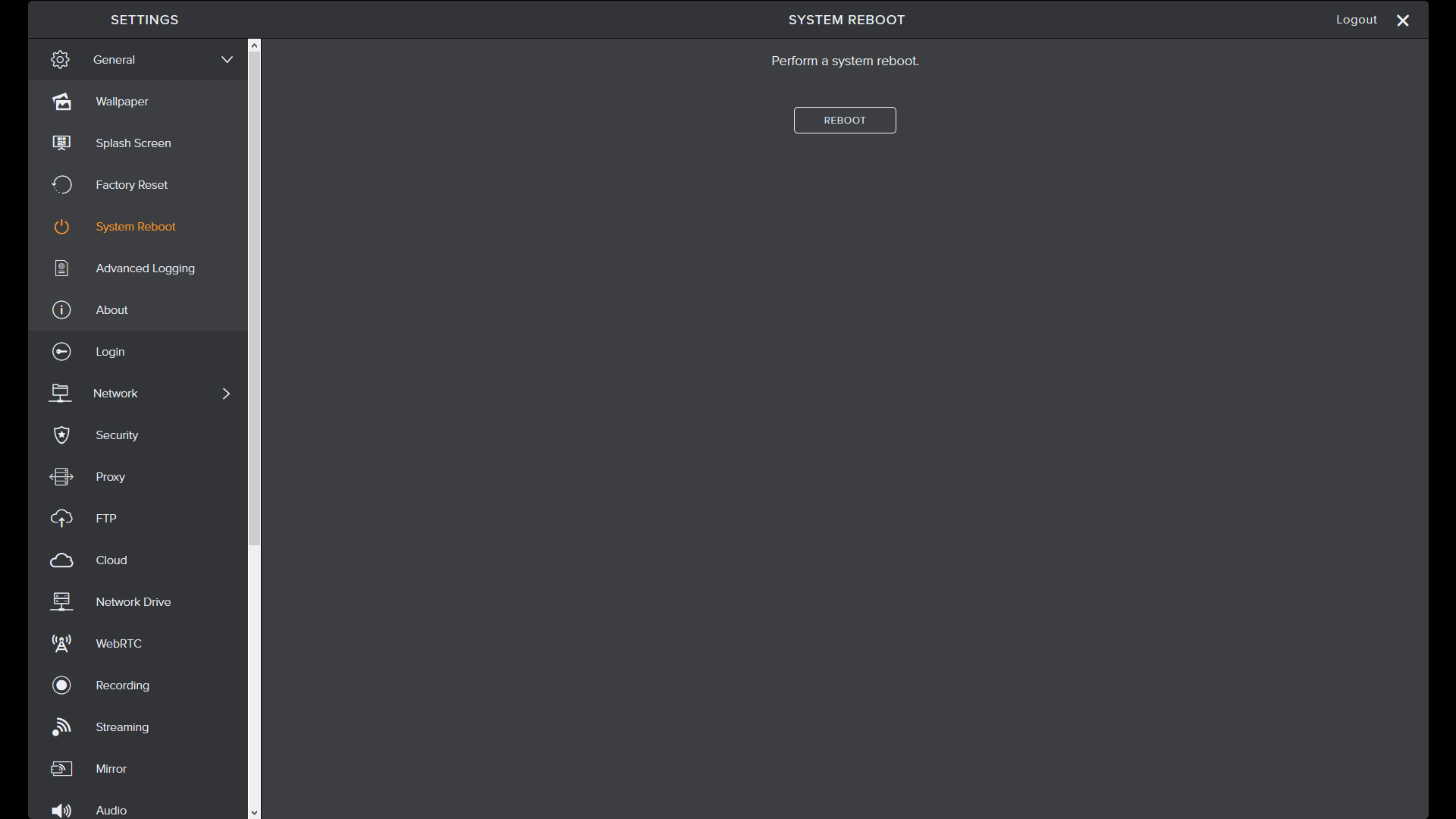The width and height of the screenshot is (1456, 819).
Task: Click sidebar scrollbar up arrow
Action: click(x=254, y=45)
